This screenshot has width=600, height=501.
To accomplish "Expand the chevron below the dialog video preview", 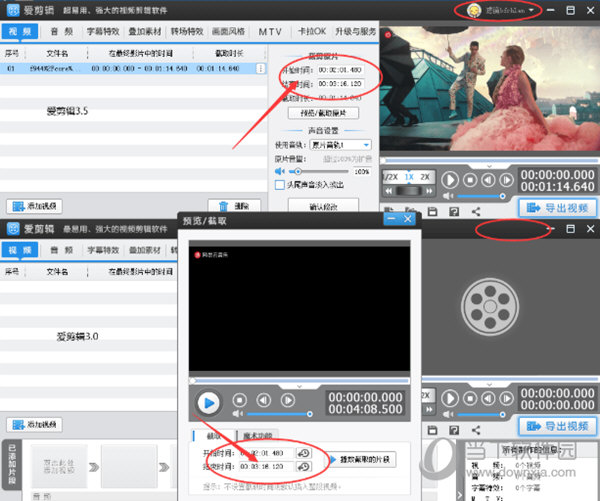I will point(298,384).
